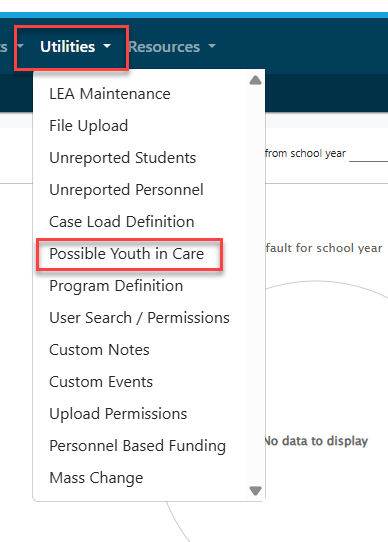Click the dropdown scroll-down arrow
388x542 pixels.
tap(255, 490)
